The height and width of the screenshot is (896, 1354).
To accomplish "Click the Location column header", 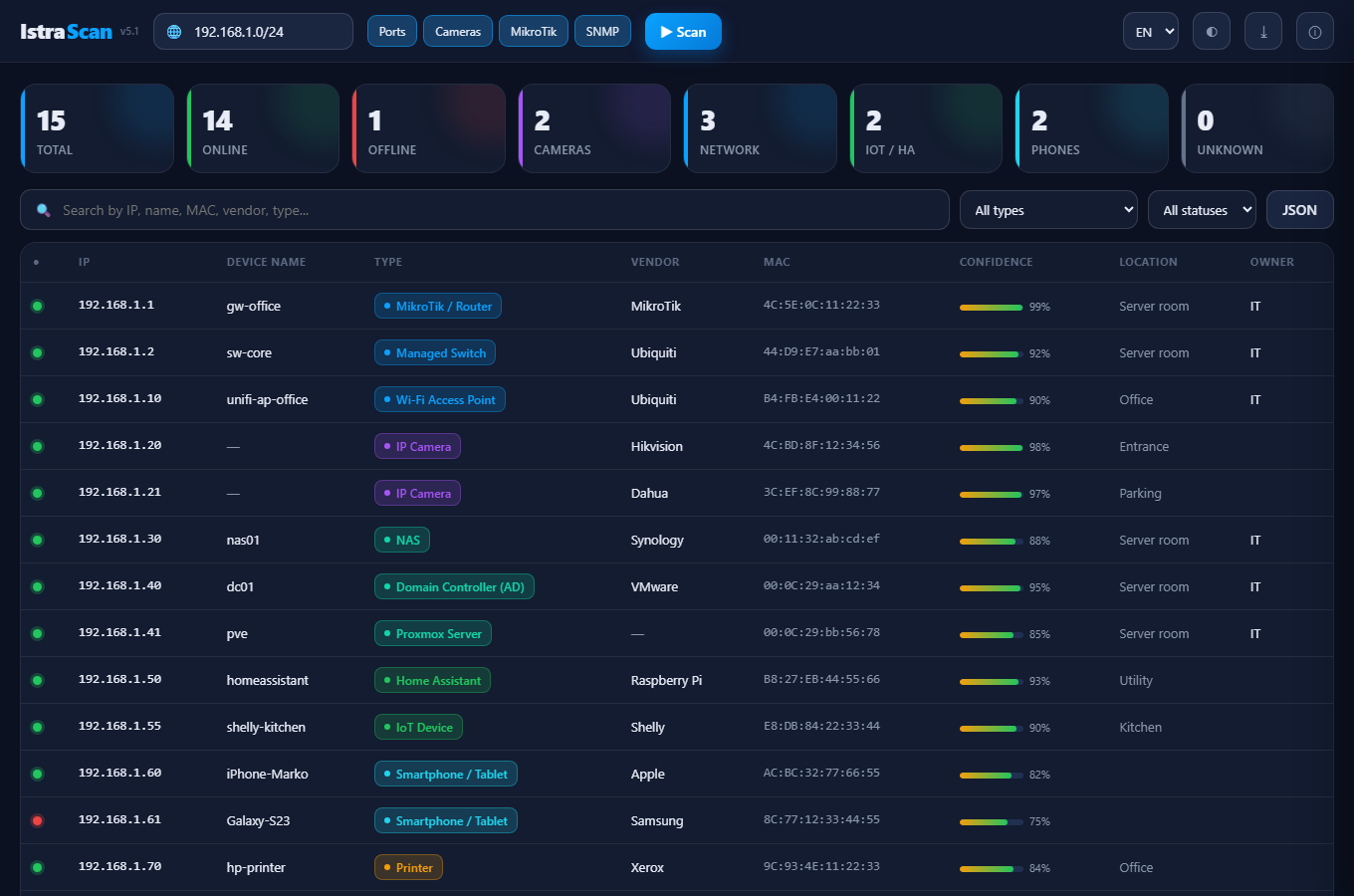I will [x=1148, y=262].
